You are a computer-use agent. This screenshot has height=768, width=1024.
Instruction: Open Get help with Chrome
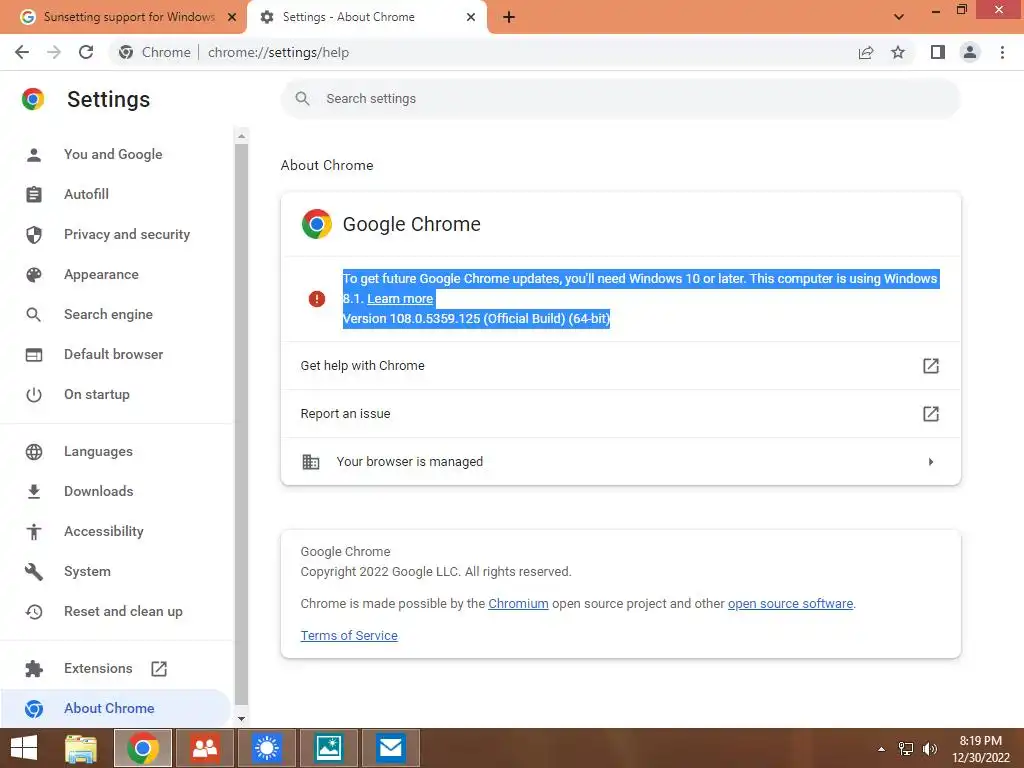[x=620, y=366]
